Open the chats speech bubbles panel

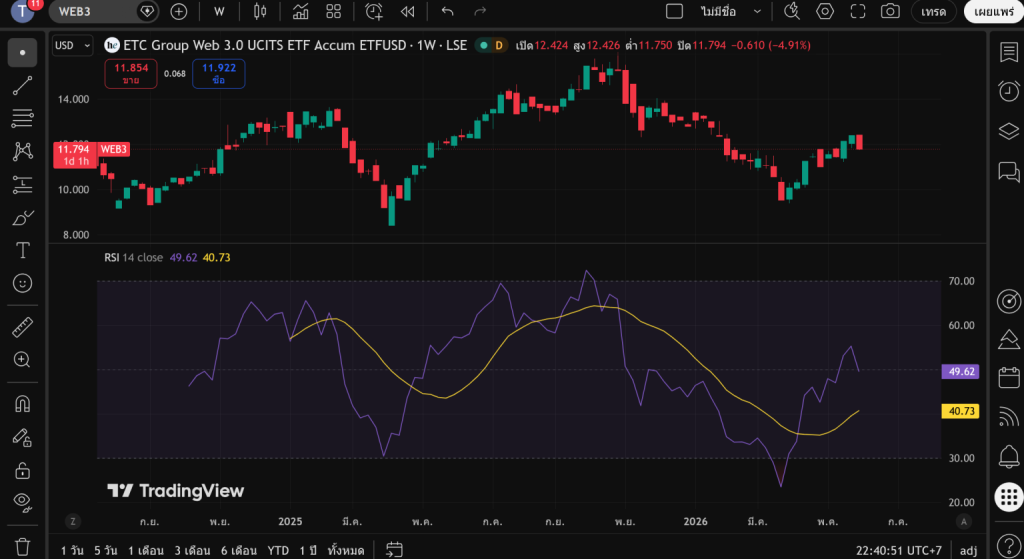pyautogui.click(x=1008, y=172)
